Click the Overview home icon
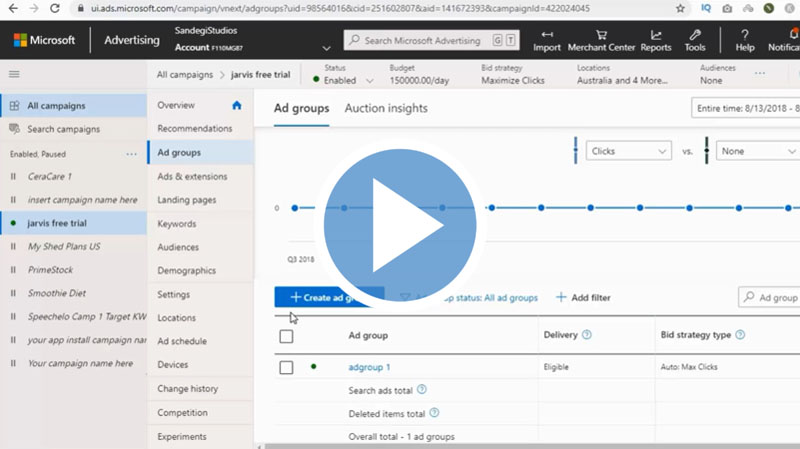This screenshot has width=800, height=449. point(237,105)
